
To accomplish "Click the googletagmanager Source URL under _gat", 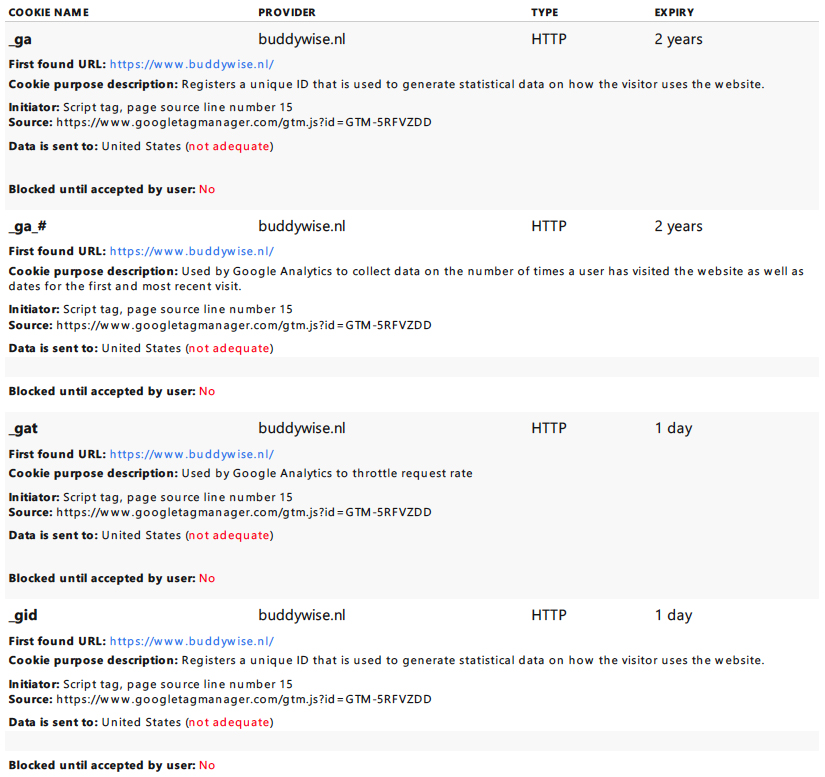I will [244, 512].
